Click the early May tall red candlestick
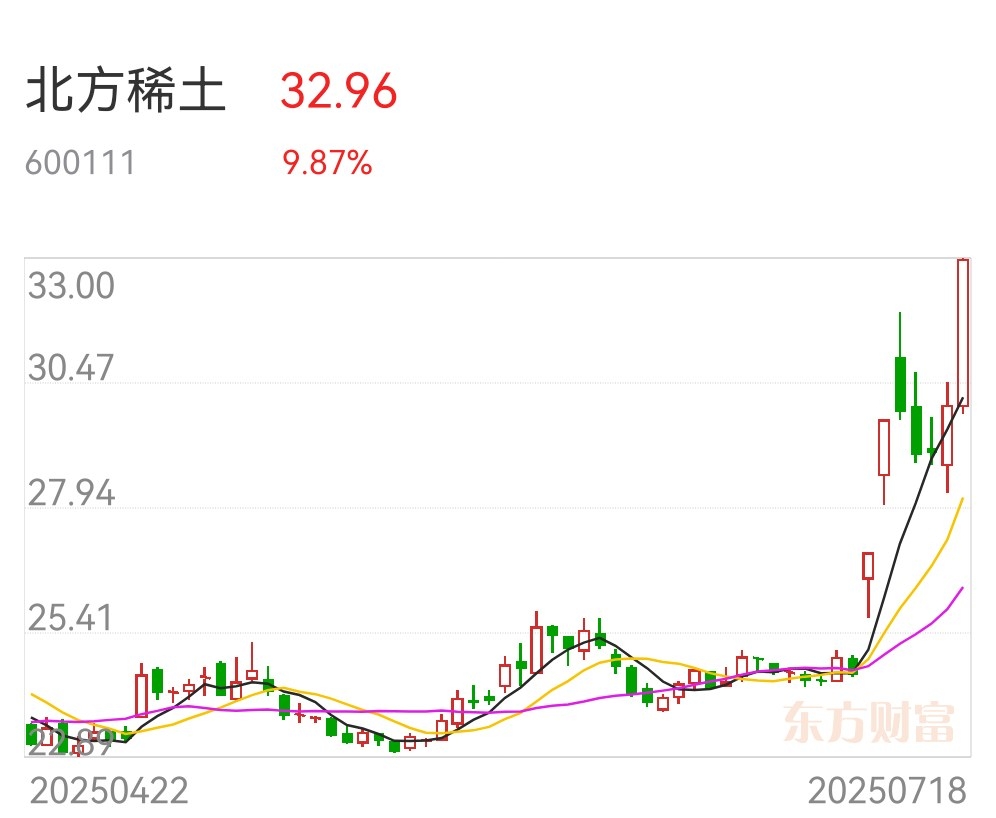Image resolution: width=996 pixels, height=818 pixels. click(x=141, y=695)
